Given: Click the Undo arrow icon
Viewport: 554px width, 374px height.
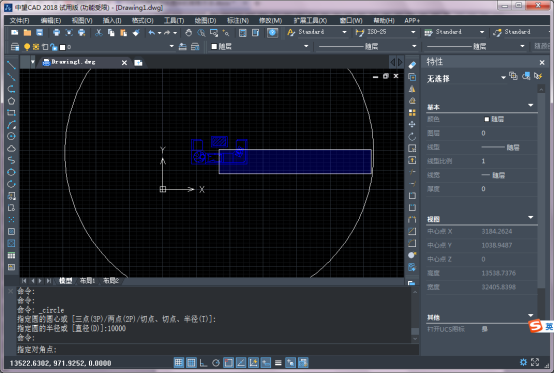Looking at the screenshot, I should (152, 33).
